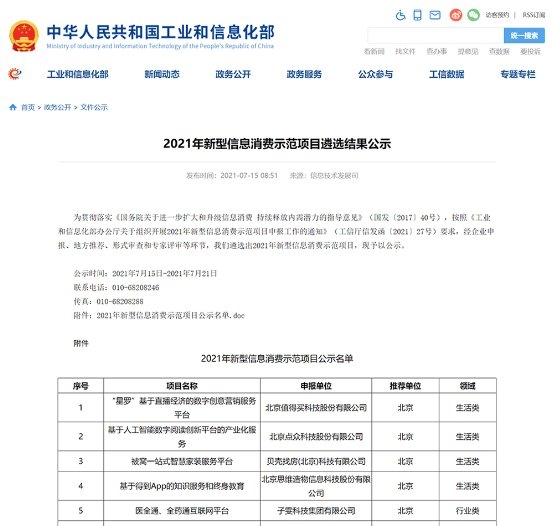The width and height of the screenshot is (554, 526).
Task: Select the 查数据 quick link
Action: click(x=499, y=52)
